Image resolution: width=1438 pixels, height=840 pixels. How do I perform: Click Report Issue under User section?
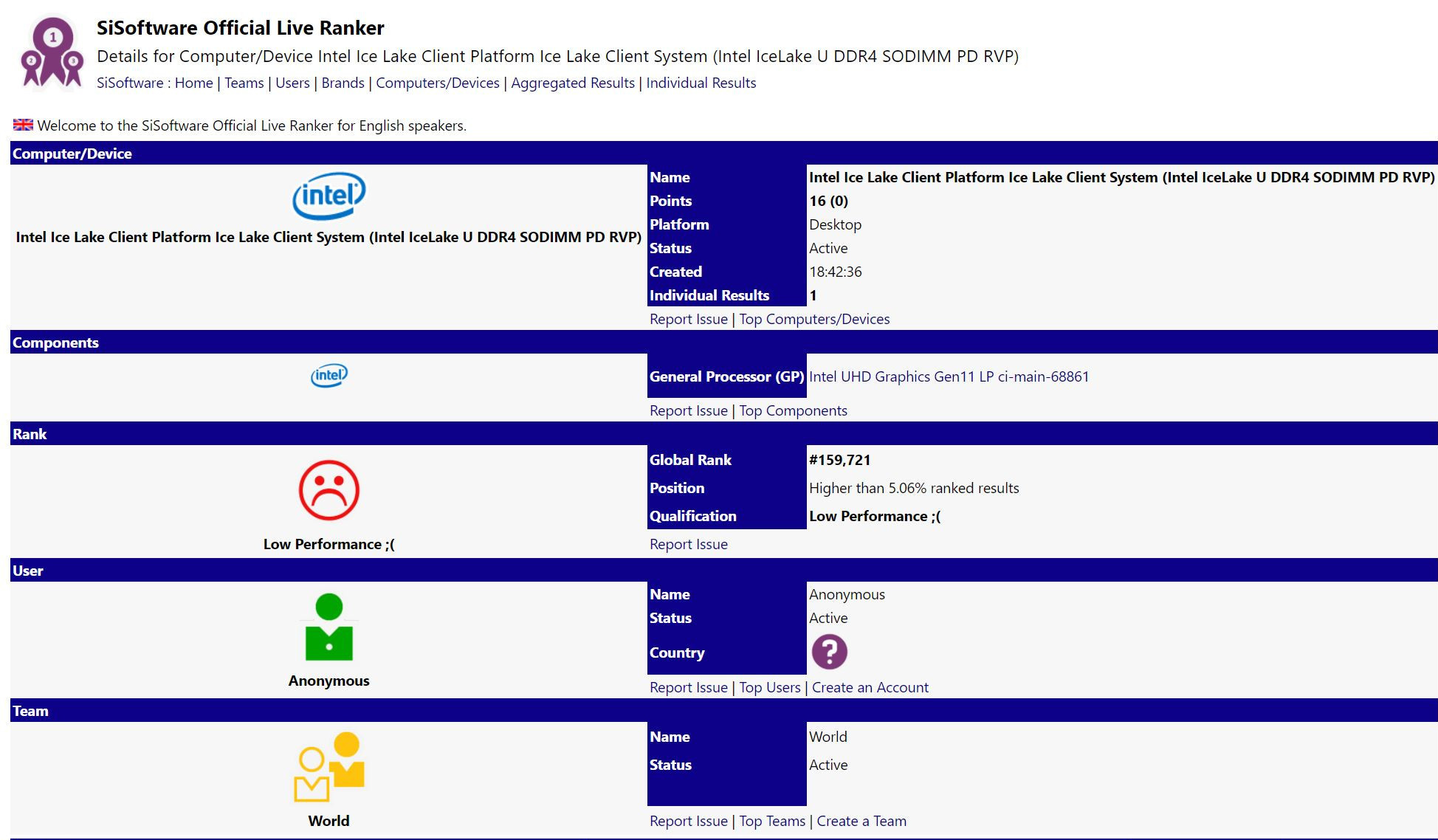click(689, 687)
